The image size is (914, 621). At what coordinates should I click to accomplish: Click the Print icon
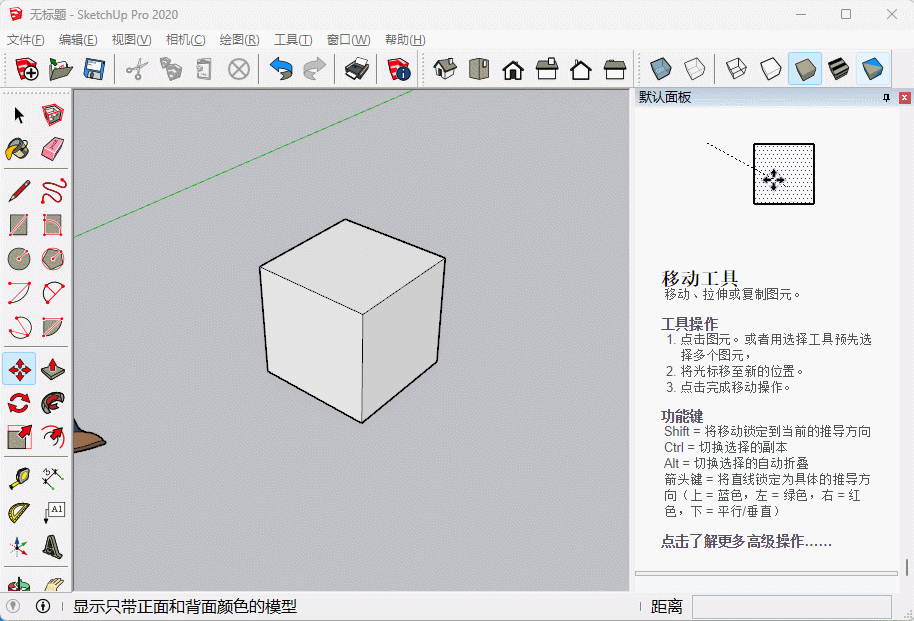356,69
